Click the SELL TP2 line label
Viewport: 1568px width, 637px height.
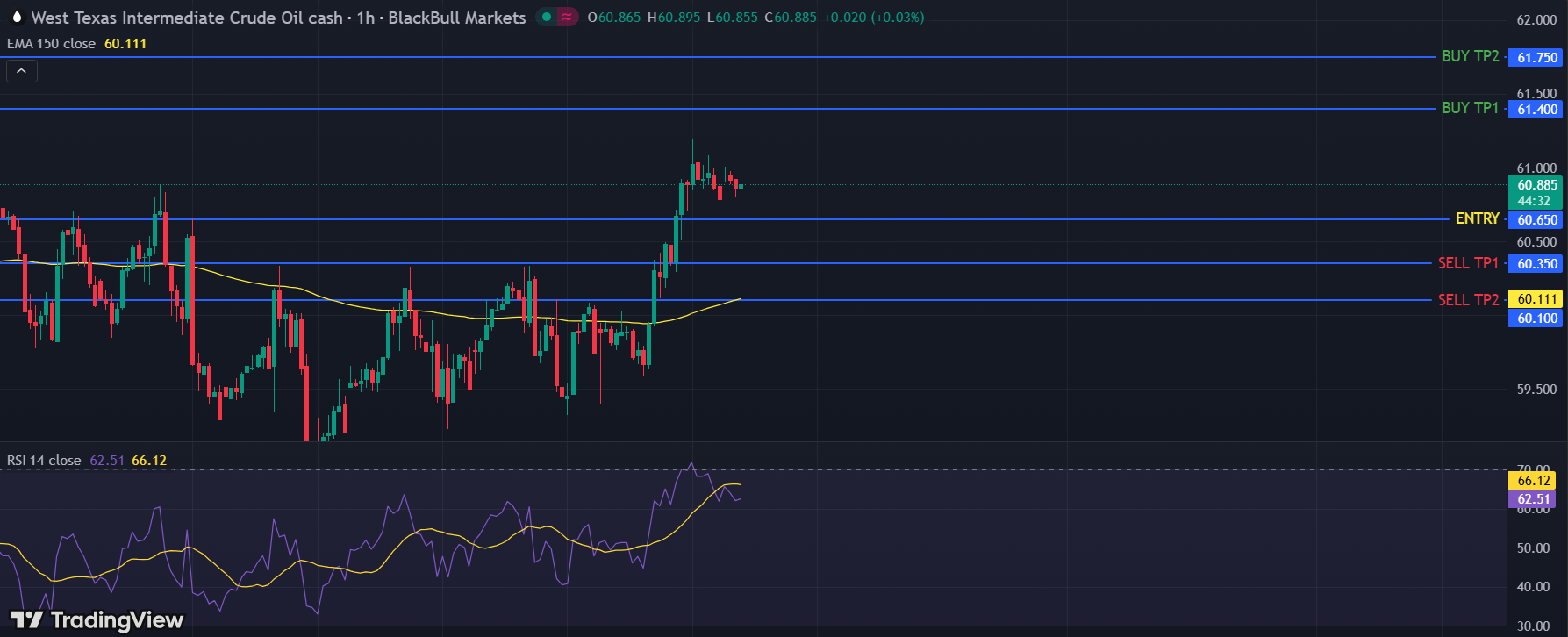point(1468,300)
